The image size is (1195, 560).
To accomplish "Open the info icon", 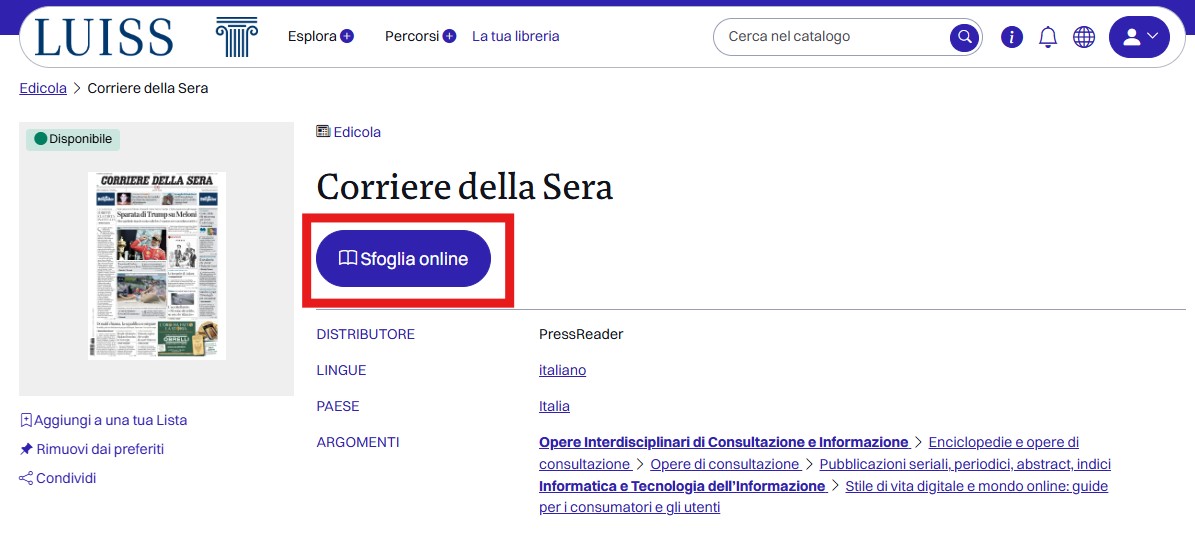I will click(1011, 37).
